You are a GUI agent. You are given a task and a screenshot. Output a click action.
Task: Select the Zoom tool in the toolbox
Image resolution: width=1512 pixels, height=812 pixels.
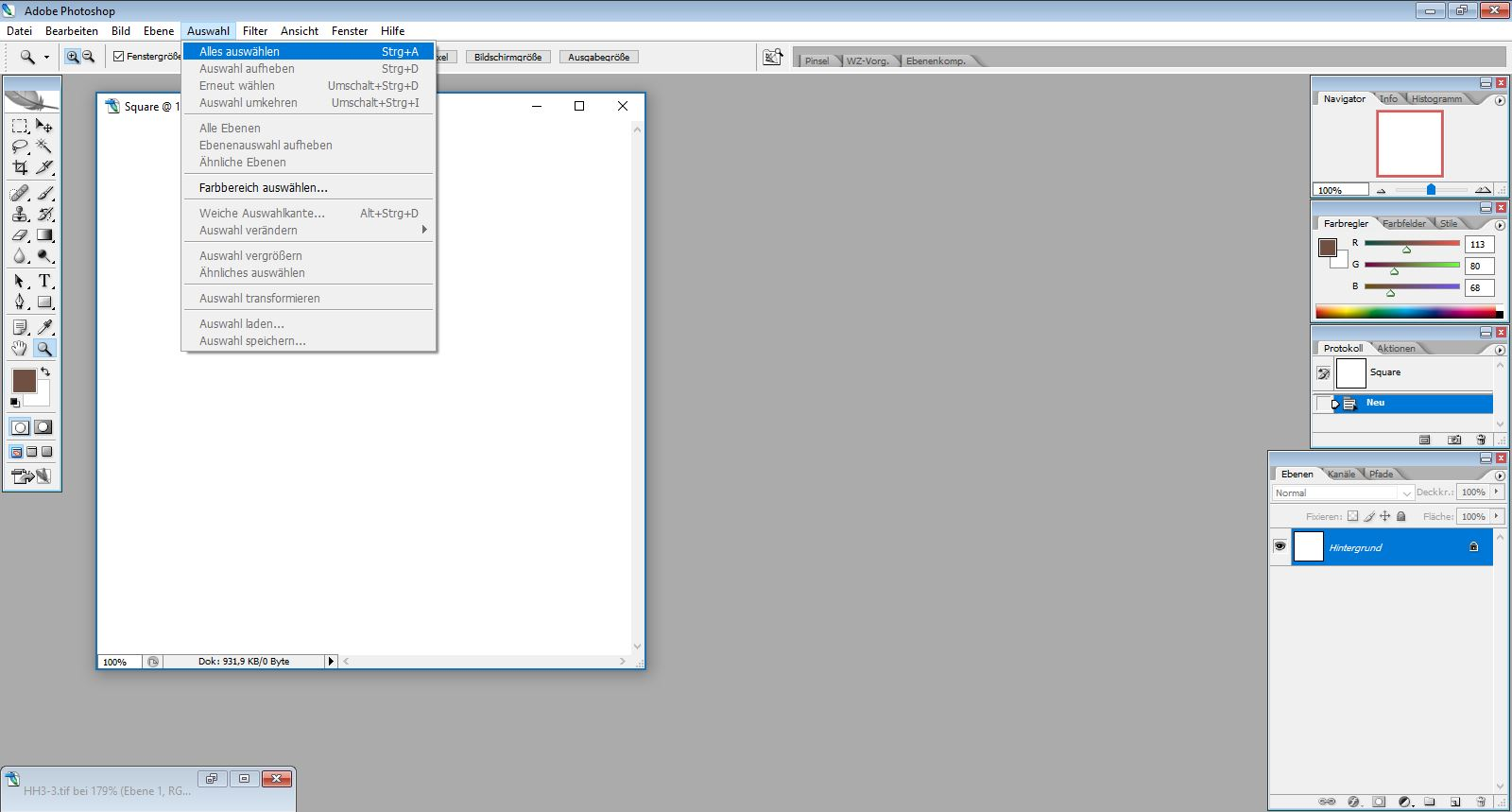click(x=44, y=348)
